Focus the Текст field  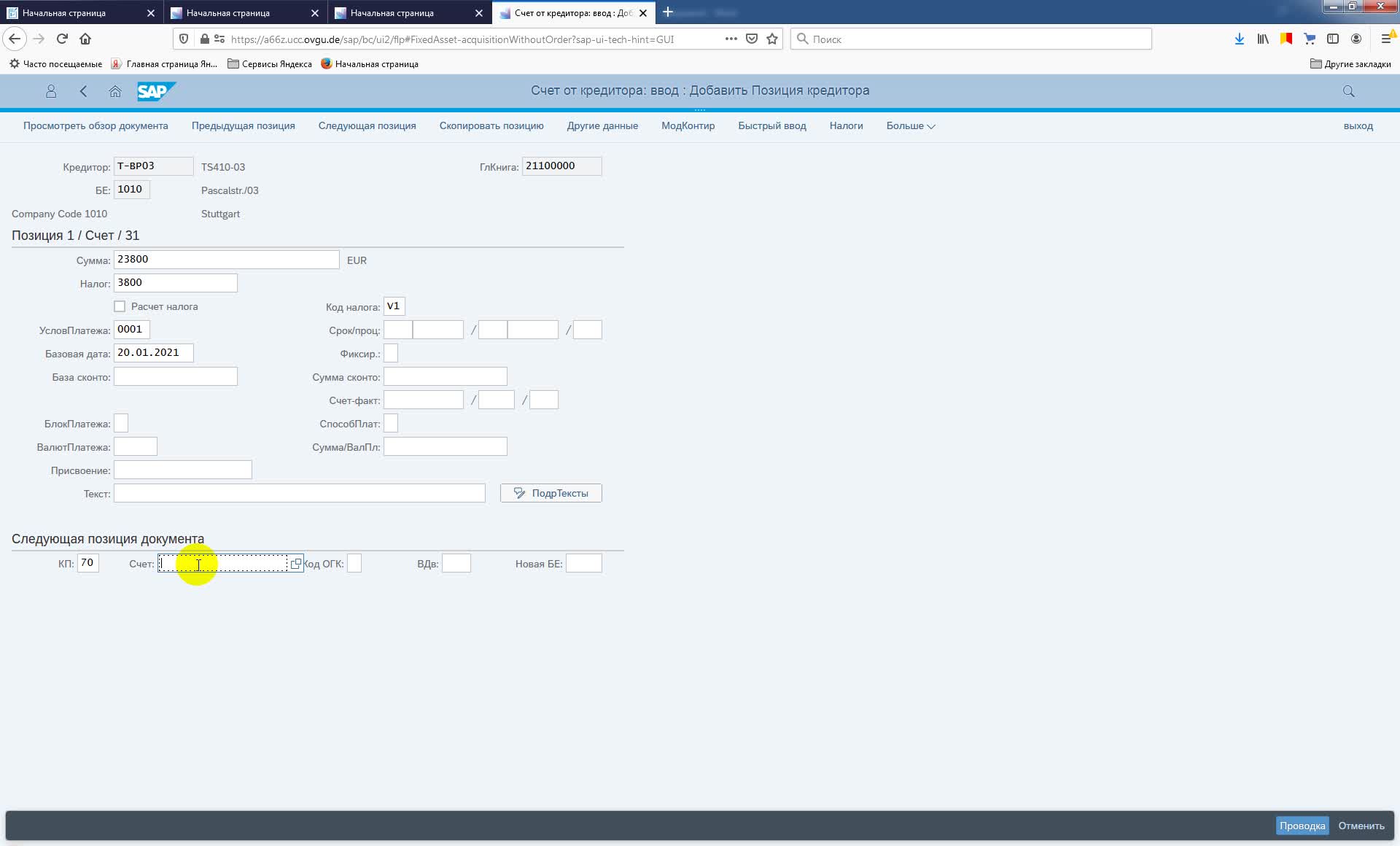[x=299, y=493]
